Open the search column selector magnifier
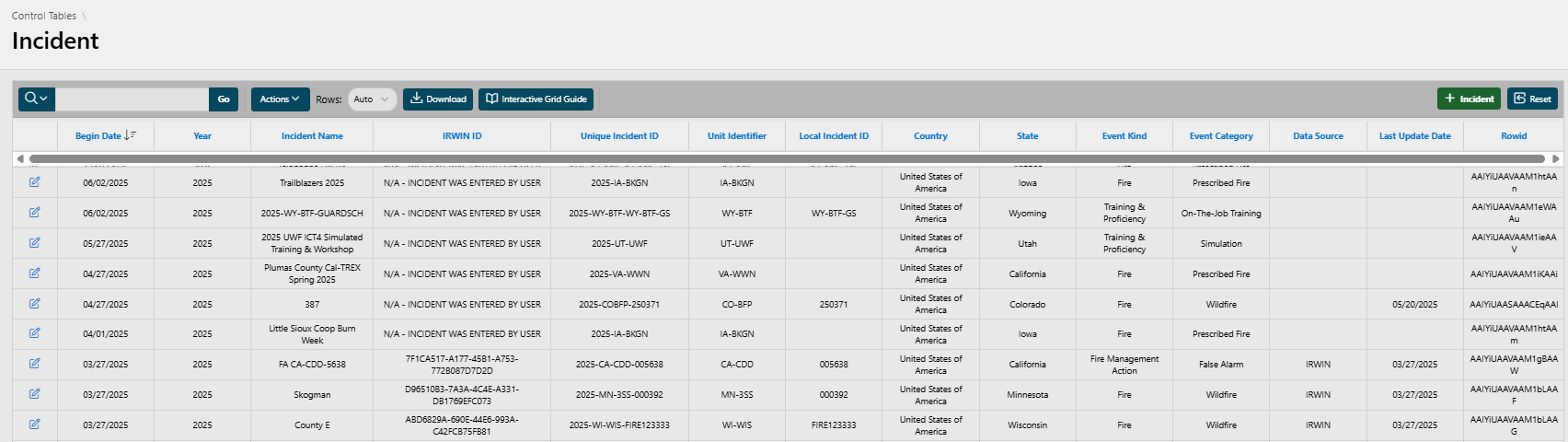1568x442 pixels. point(37,99)
